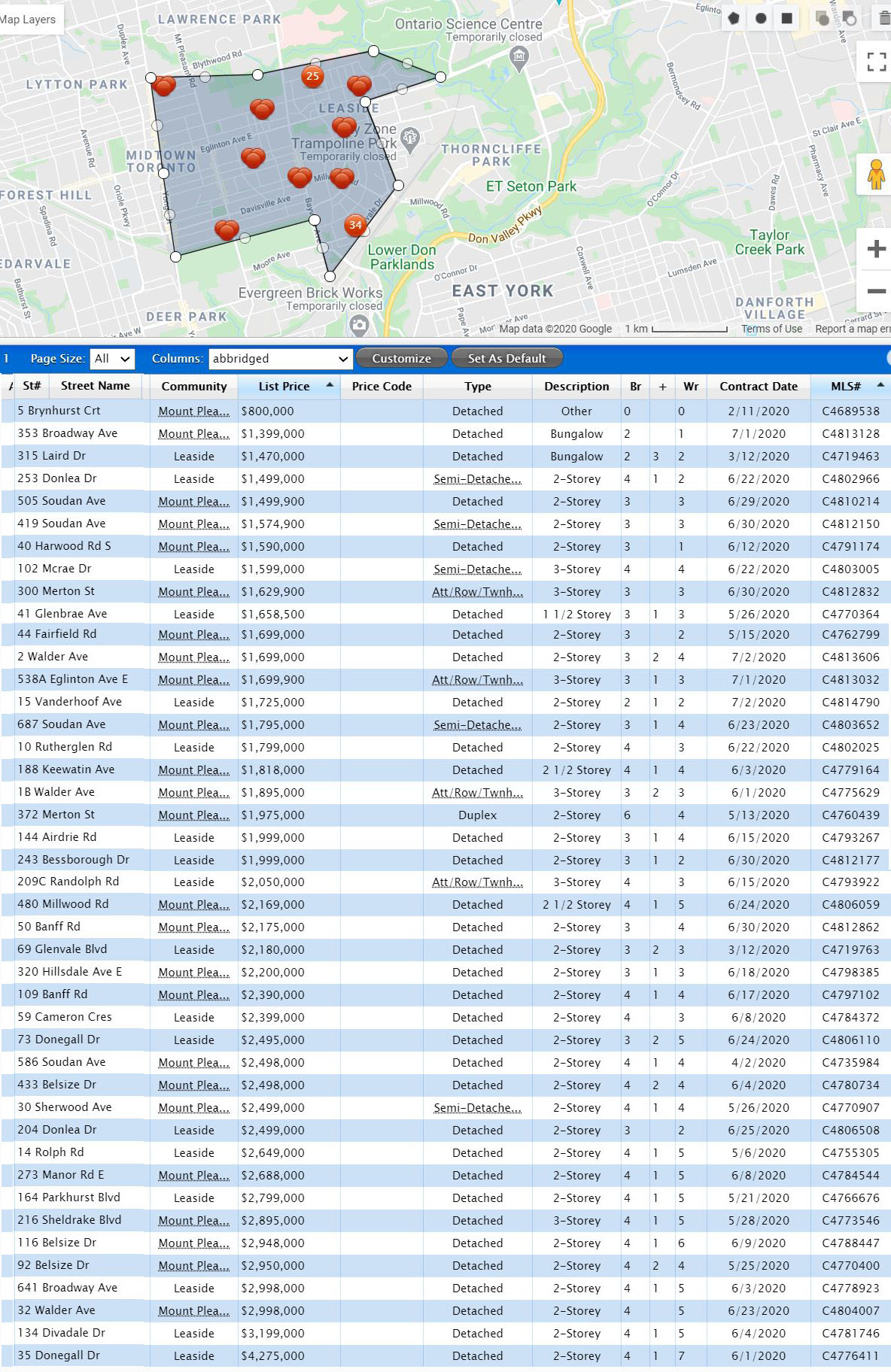The height and width of the screenshot is (1372, 891).
Task: Click MLS number C4776411
Action: 850,1356
